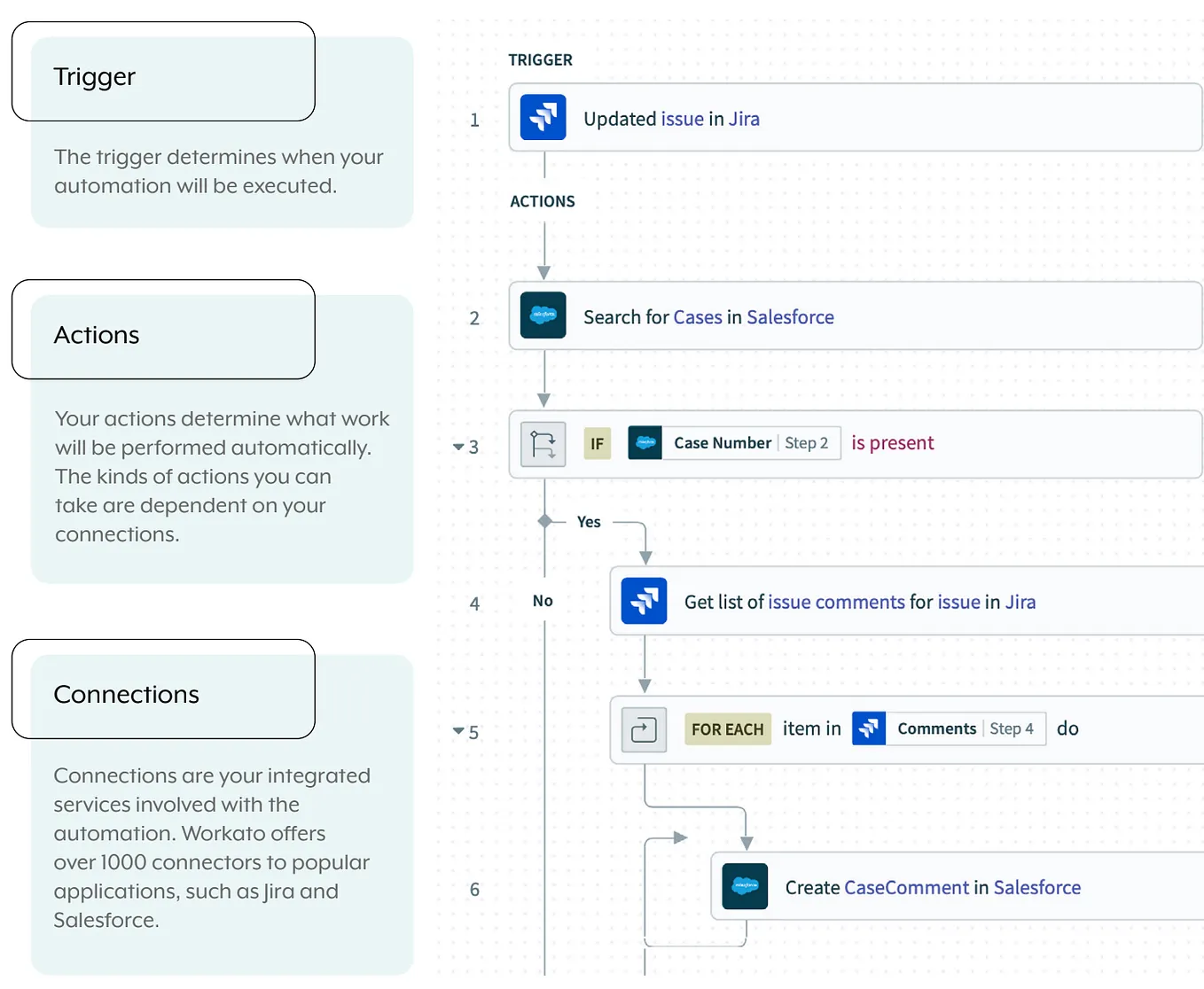Collapse the FOR EACH loop at step 5
The width and height of the screenshot is (1204, 989).
[x=458, y=731]
